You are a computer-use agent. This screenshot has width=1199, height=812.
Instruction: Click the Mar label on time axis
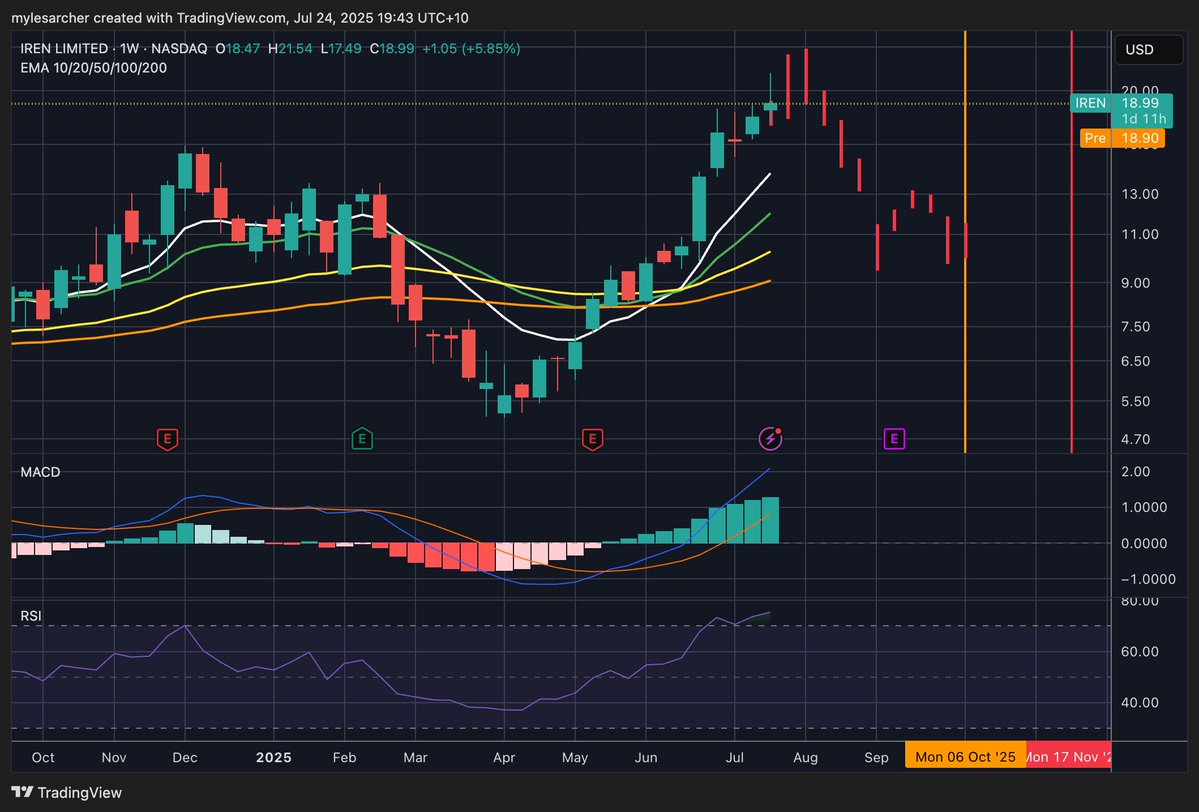point(415,758)
